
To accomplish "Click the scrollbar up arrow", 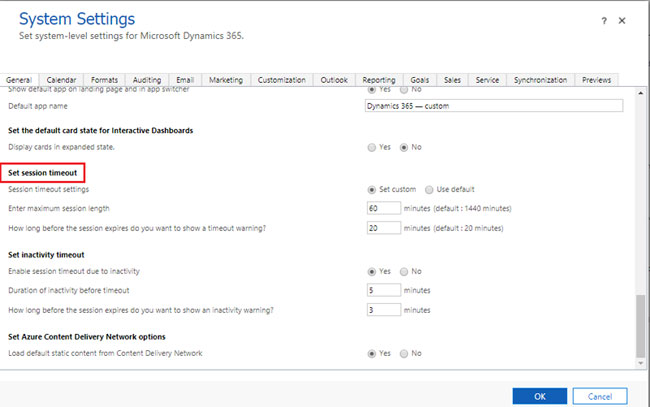I will tap(641, 93).
